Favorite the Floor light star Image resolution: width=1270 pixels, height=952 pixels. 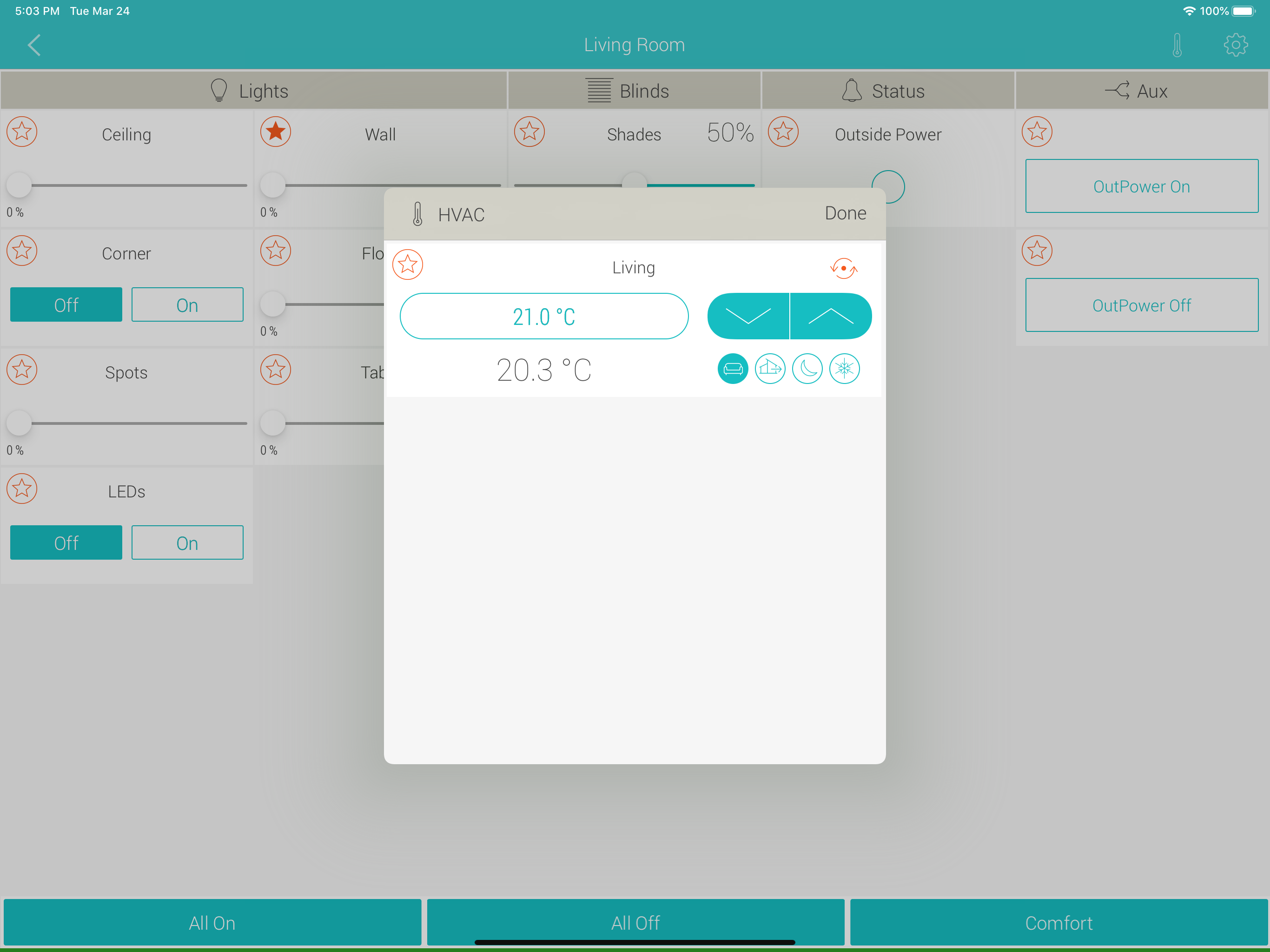[276, 251]
